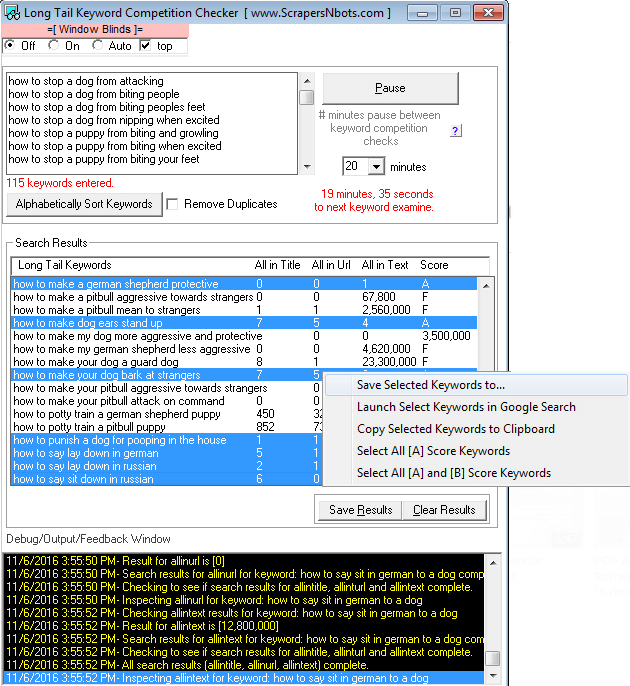The image size is (630, 686).
Task: Click the debug window scroll-down arrow
Action: click(x=493, y=676)
